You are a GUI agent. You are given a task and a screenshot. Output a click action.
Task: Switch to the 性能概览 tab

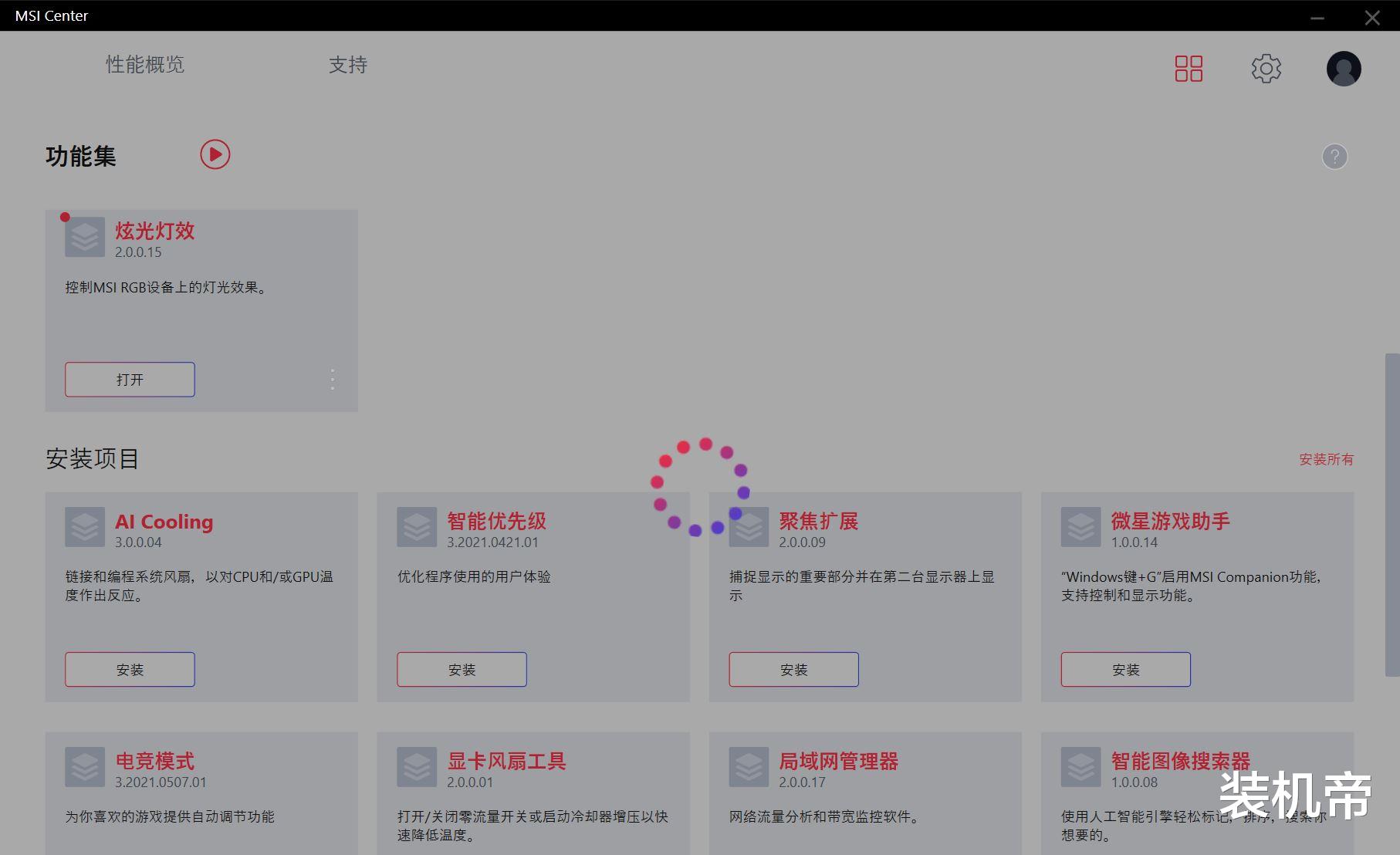point(145,65)
